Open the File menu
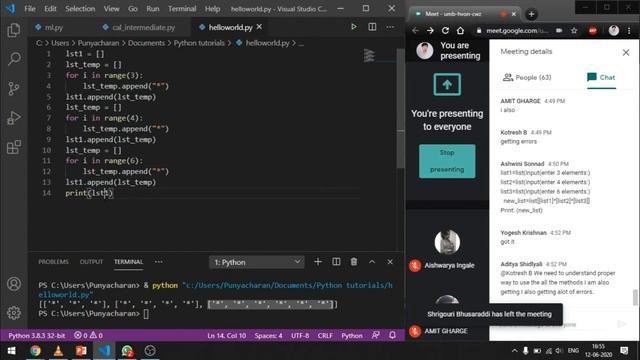The image size is (640, 360). coord(30,9)
